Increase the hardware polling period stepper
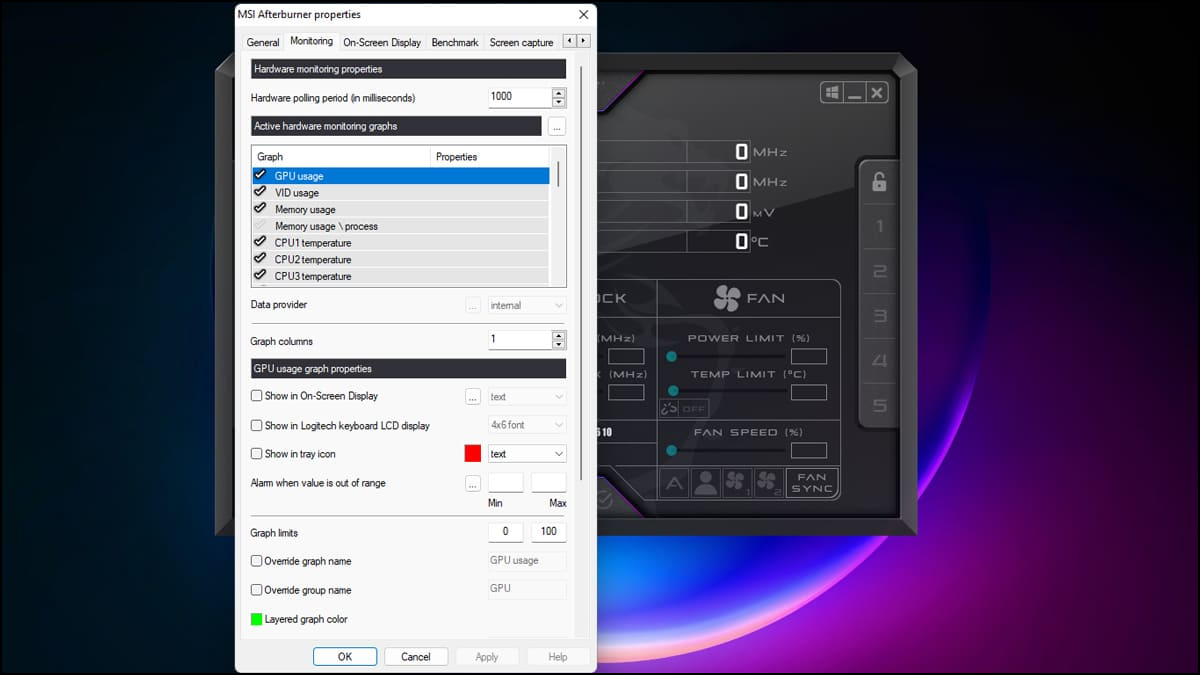 click(x=559, y=92)
